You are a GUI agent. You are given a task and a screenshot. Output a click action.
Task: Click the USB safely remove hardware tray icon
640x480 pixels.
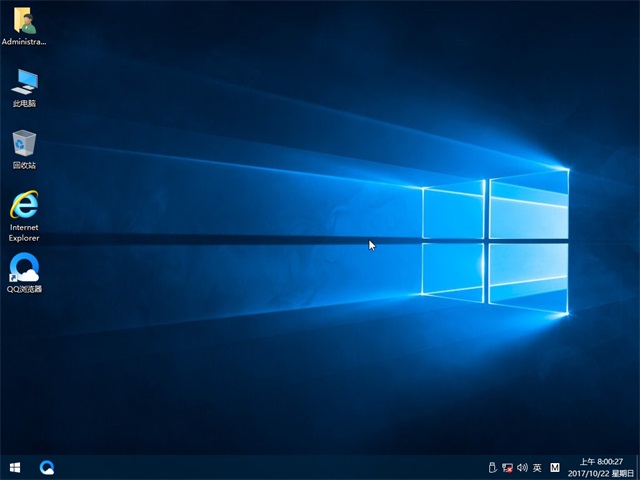[x=491, y=467]
